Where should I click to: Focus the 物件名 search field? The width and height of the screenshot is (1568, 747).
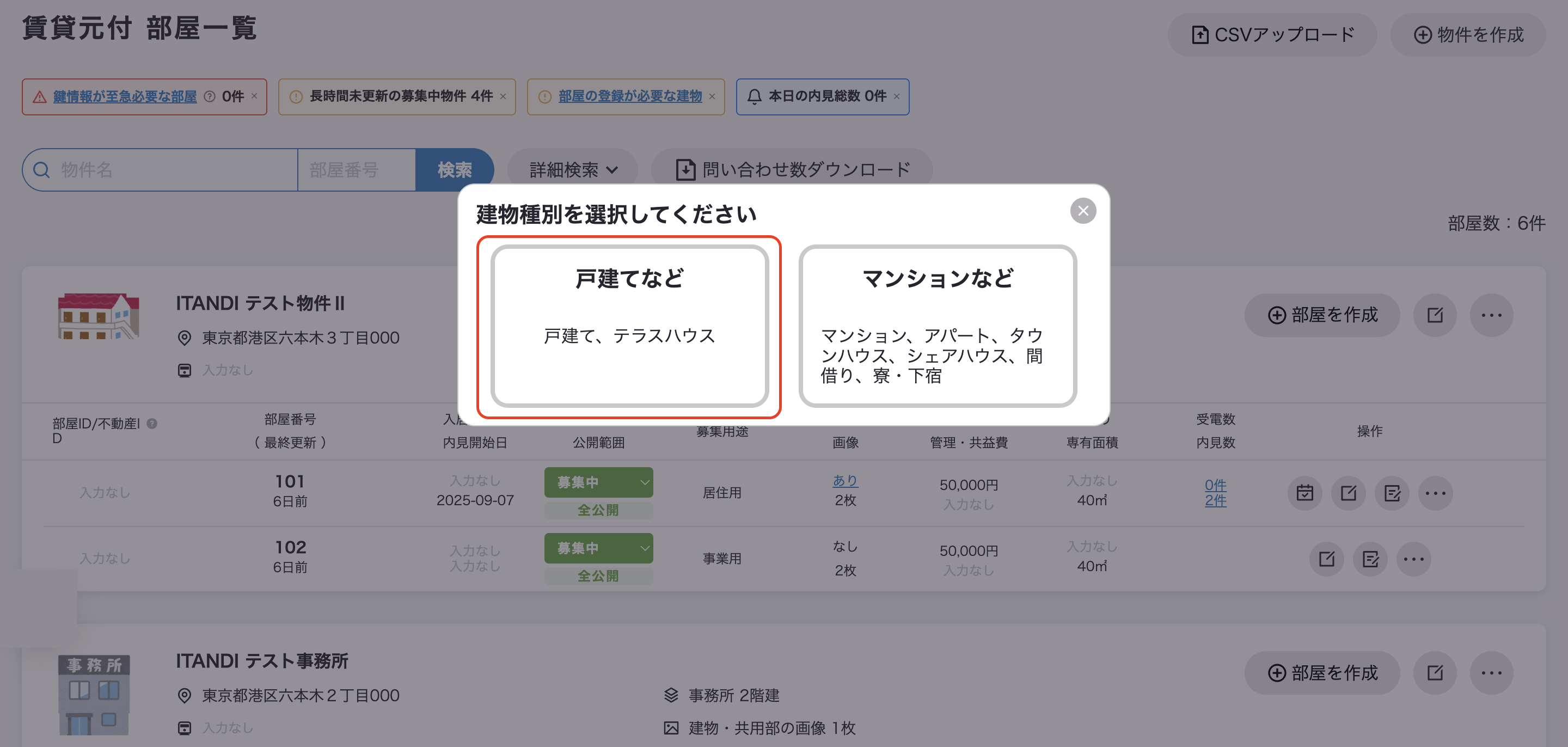(160, 170)
